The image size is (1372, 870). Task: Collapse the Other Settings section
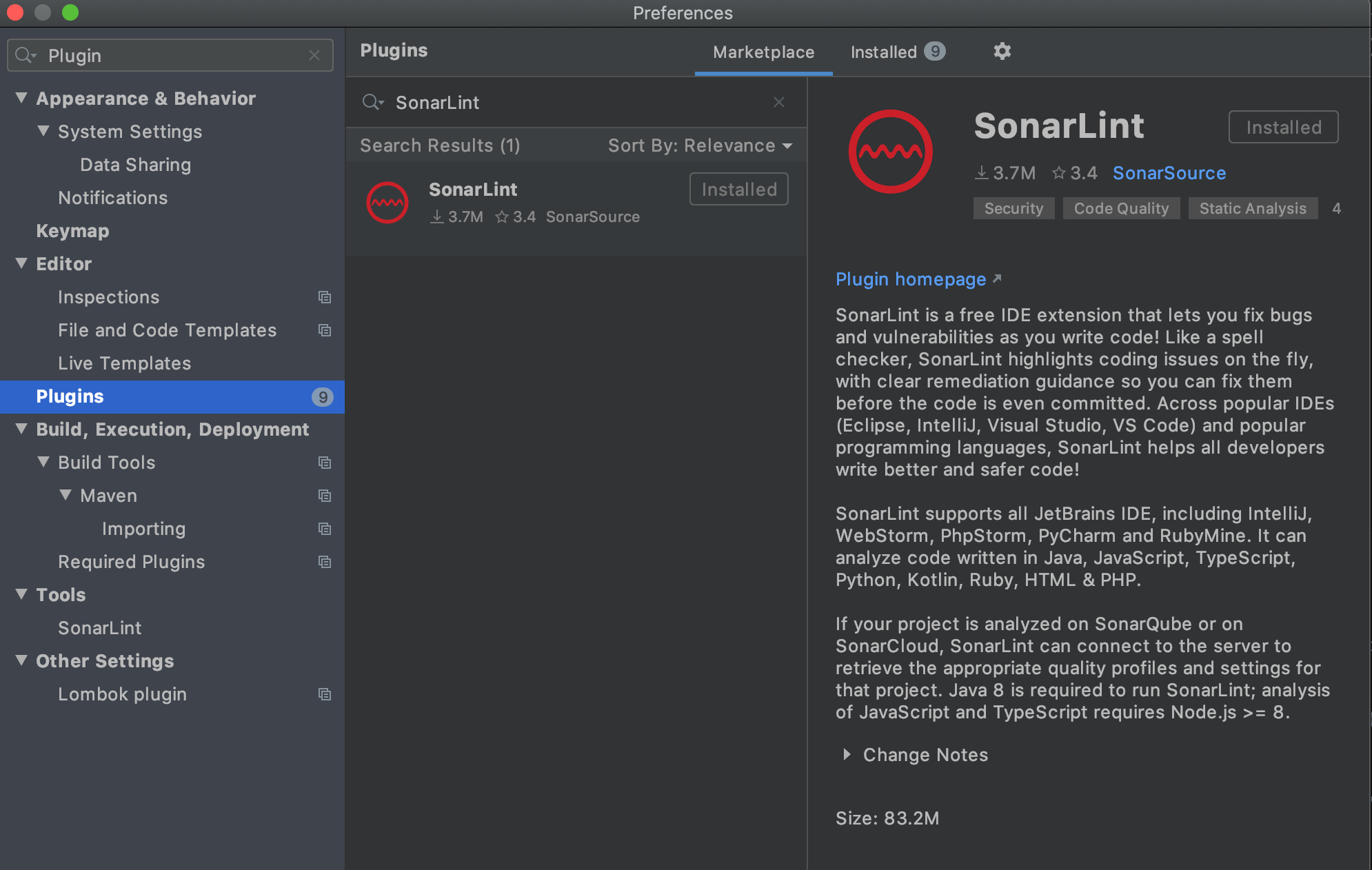click(x=21, y=660)
